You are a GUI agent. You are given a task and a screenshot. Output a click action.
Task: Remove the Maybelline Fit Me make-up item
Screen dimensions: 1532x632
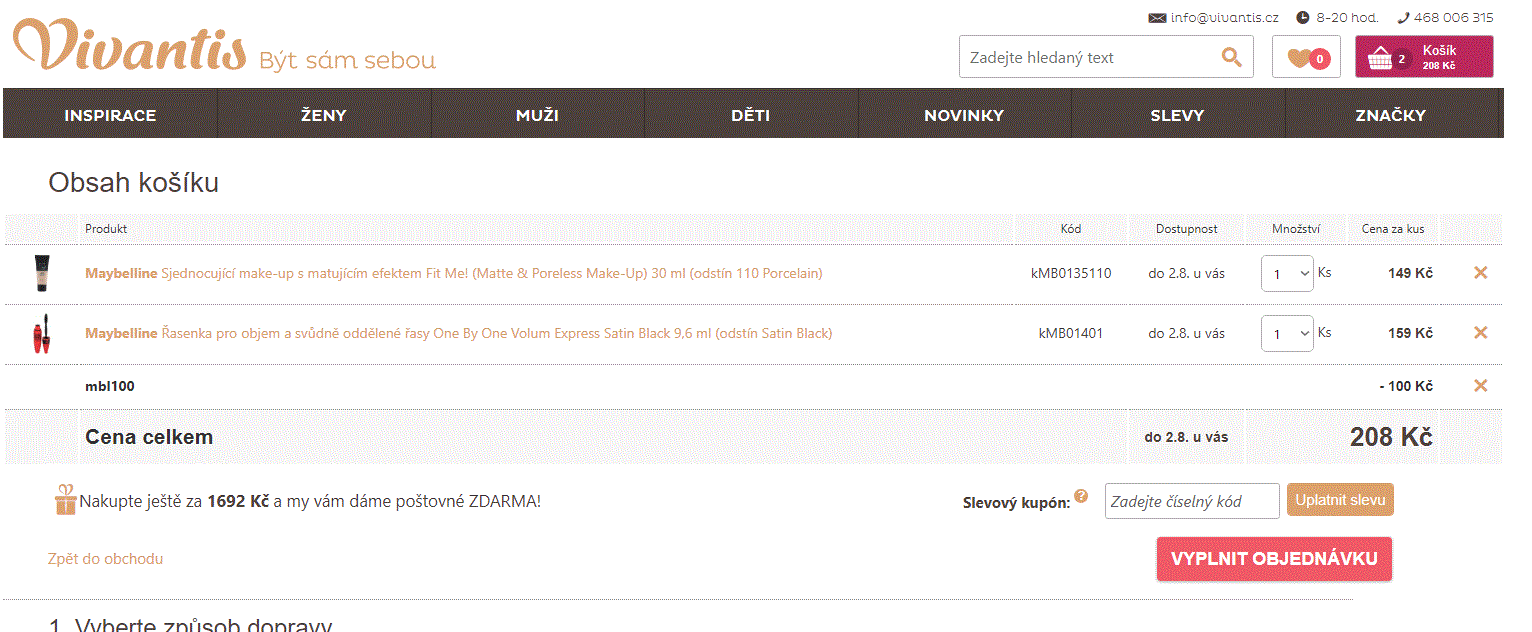point(1481,272)
